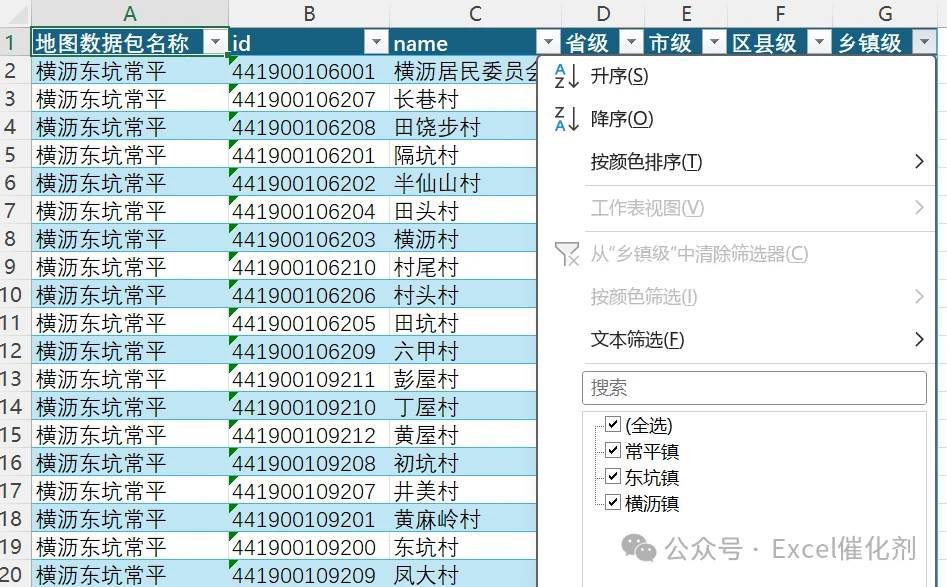Image resolution: width=947 pixels, height=587 pixels.
Task: Select column C header
Action: coord(475,13)
